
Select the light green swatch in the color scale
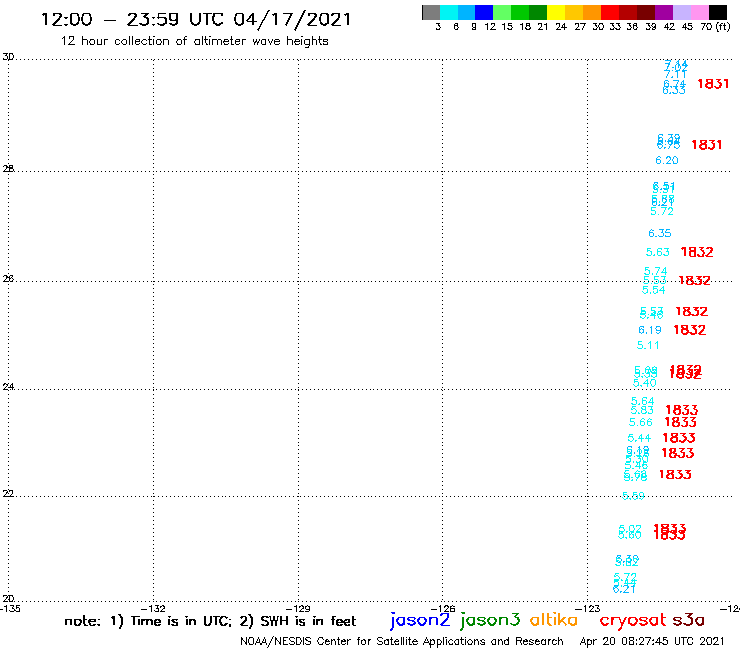tap(503, 12)
